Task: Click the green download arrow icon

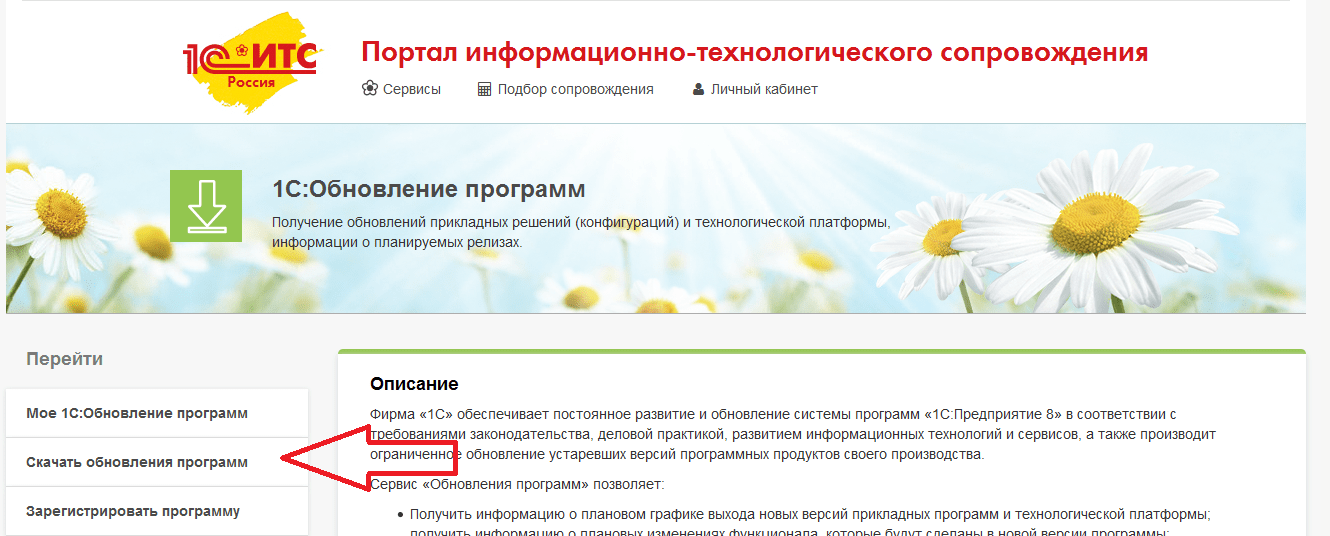Action: pos(206,206)
